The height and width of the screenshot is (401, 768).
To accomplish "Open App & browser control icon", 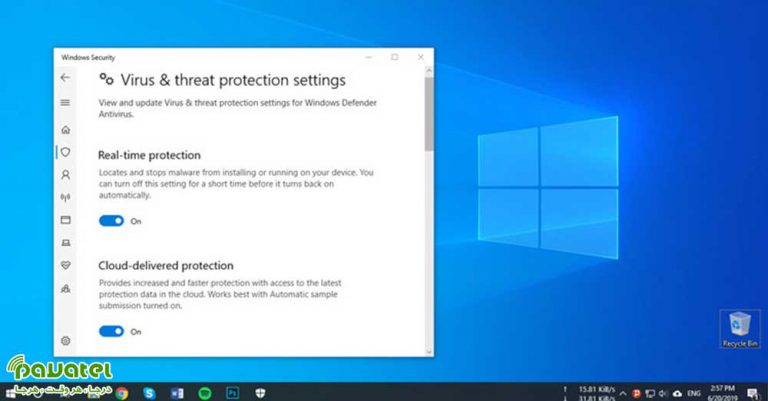I will 66,220.
